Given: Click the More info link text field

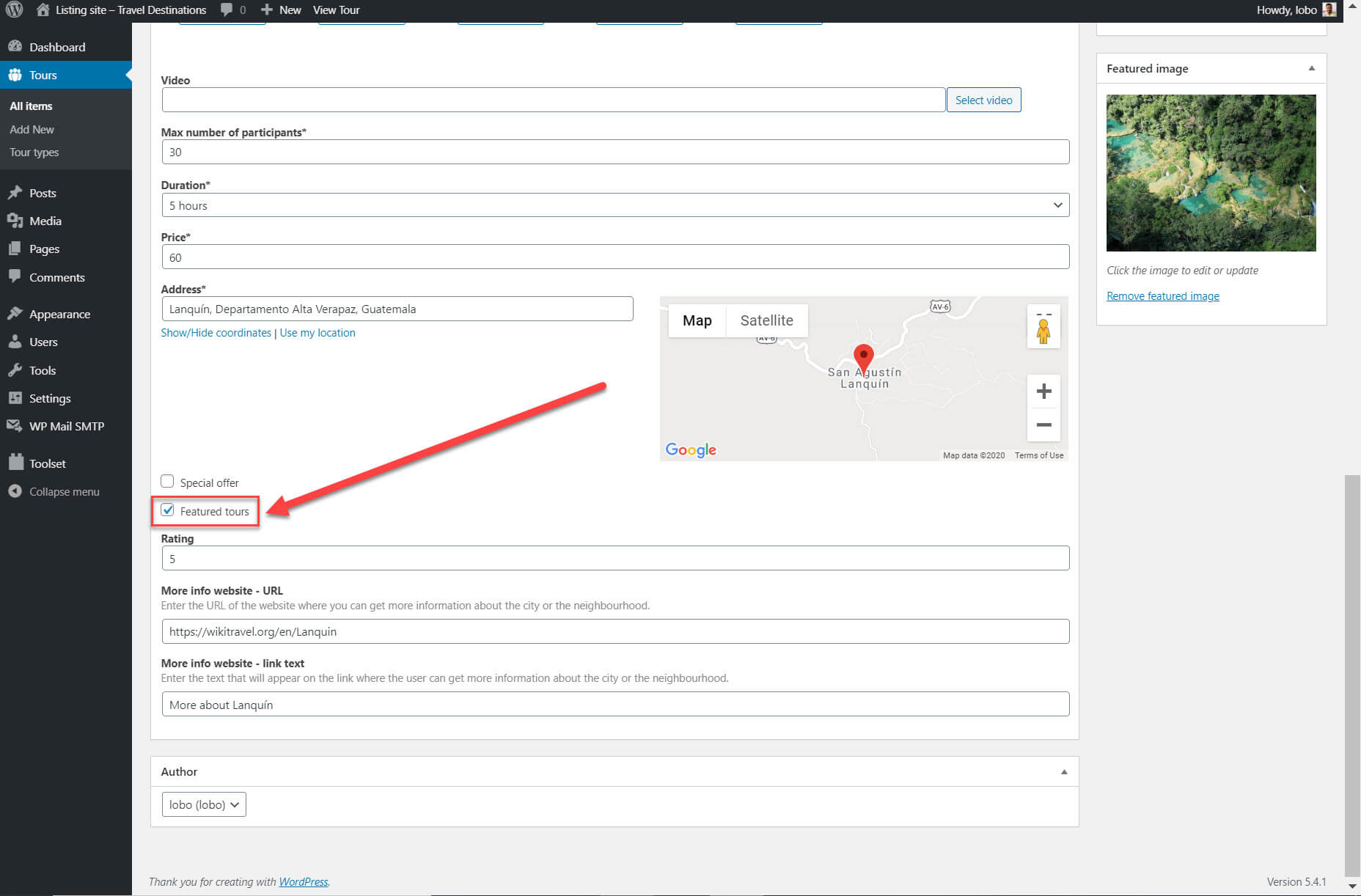Looking at the screenshot, I should pyautogui.click(x=615, y=705).
